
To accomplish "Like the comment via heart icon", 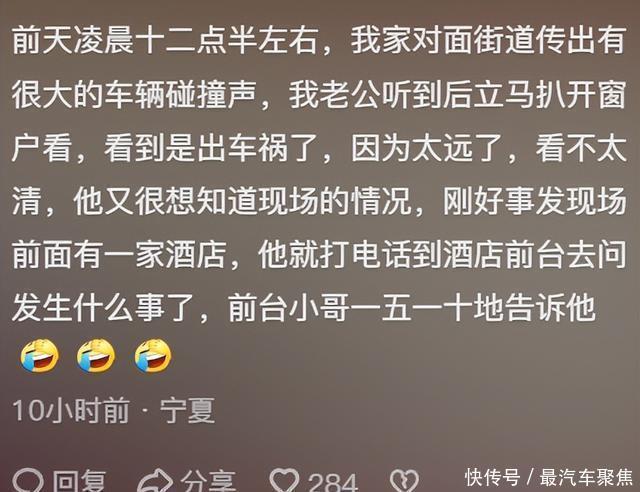I will pos(284,481).
